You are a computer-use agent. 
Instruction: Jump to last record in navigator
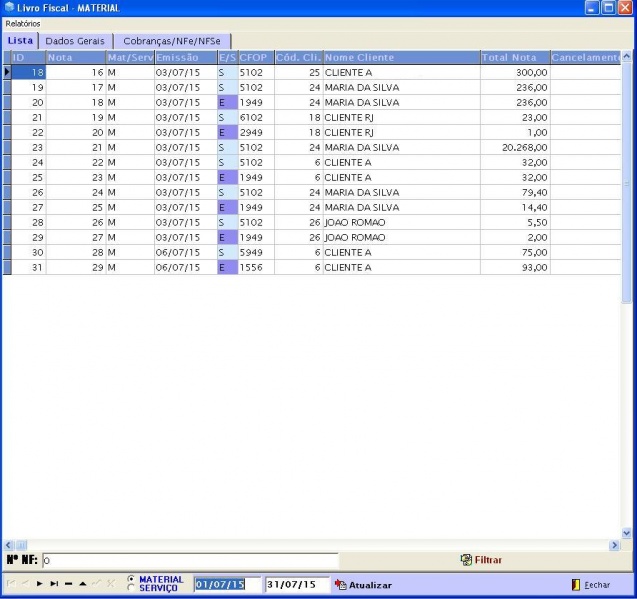[54, 584]
